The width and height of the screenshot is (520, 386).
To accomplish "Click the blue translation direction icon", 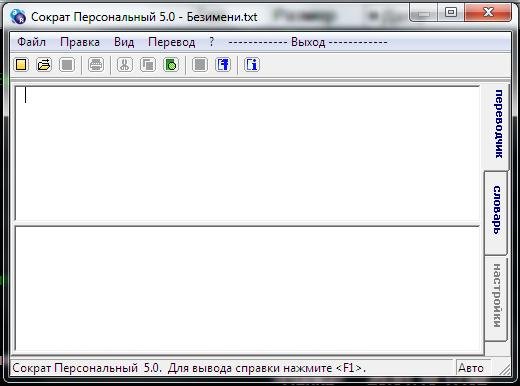I will click(223, 65).
